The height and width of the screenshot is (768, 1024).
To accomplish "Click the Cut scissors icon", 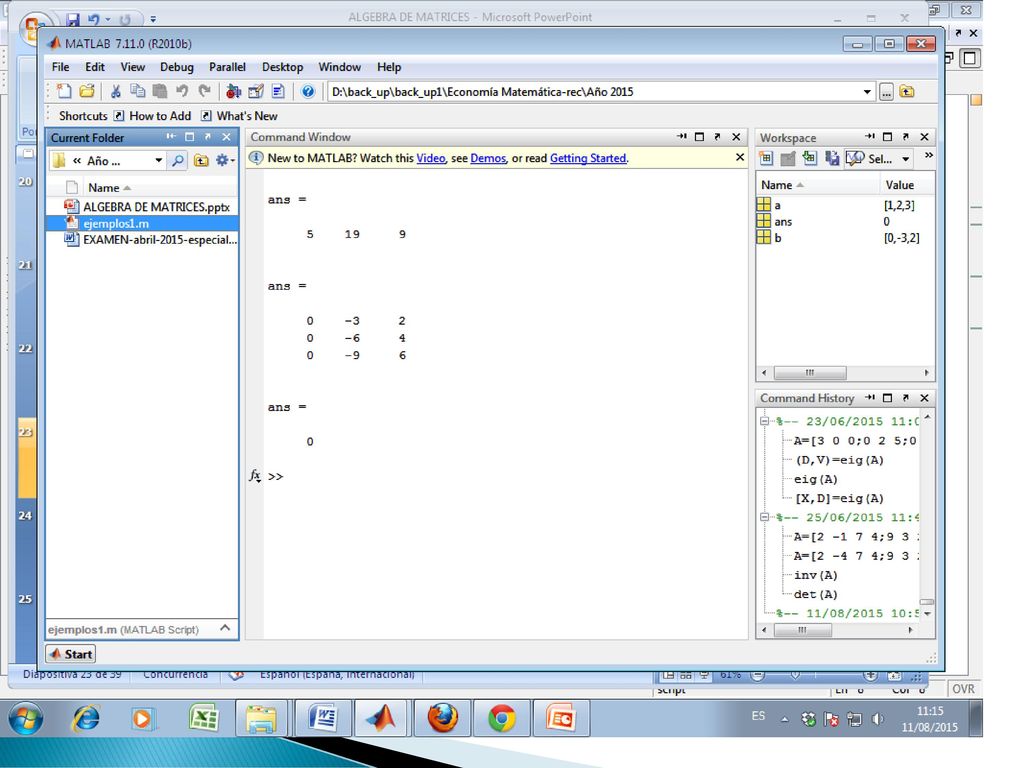I will [x=116, y=91].
